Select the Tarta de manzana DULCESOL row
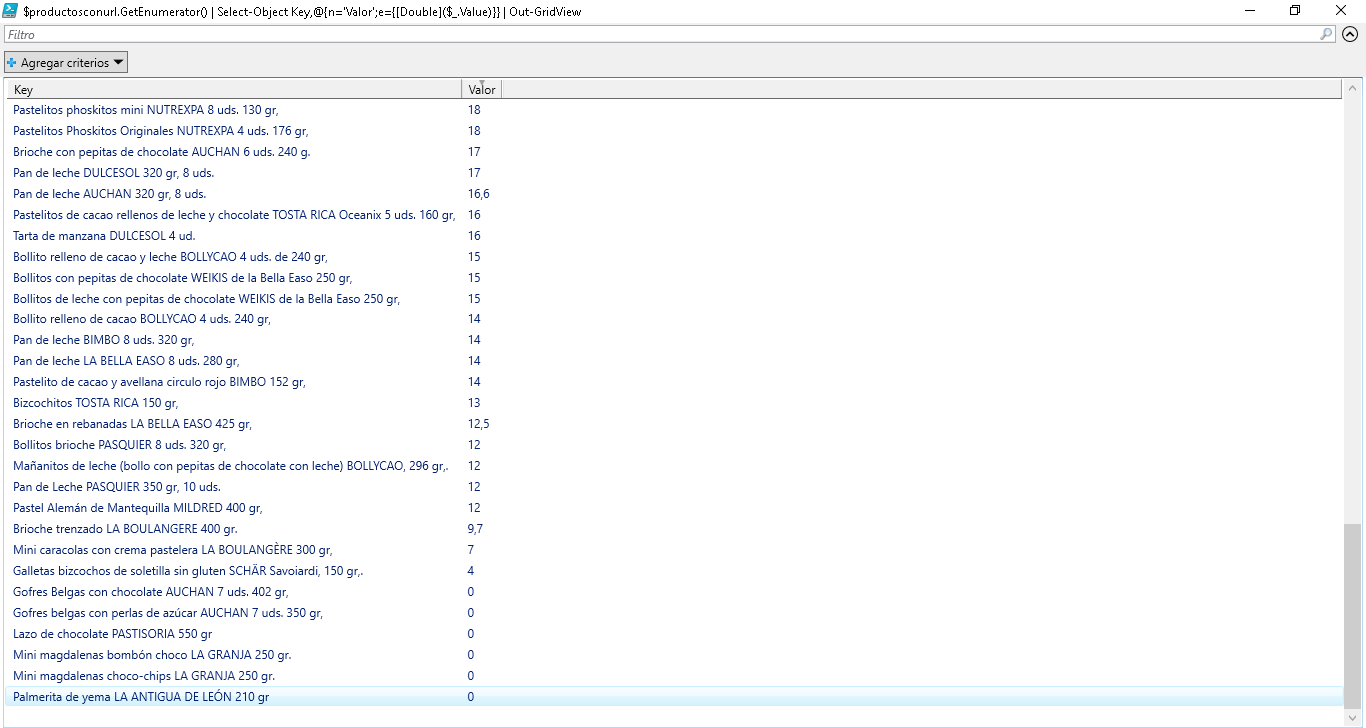The image size is (1366, 728). [x=104, y=236]
